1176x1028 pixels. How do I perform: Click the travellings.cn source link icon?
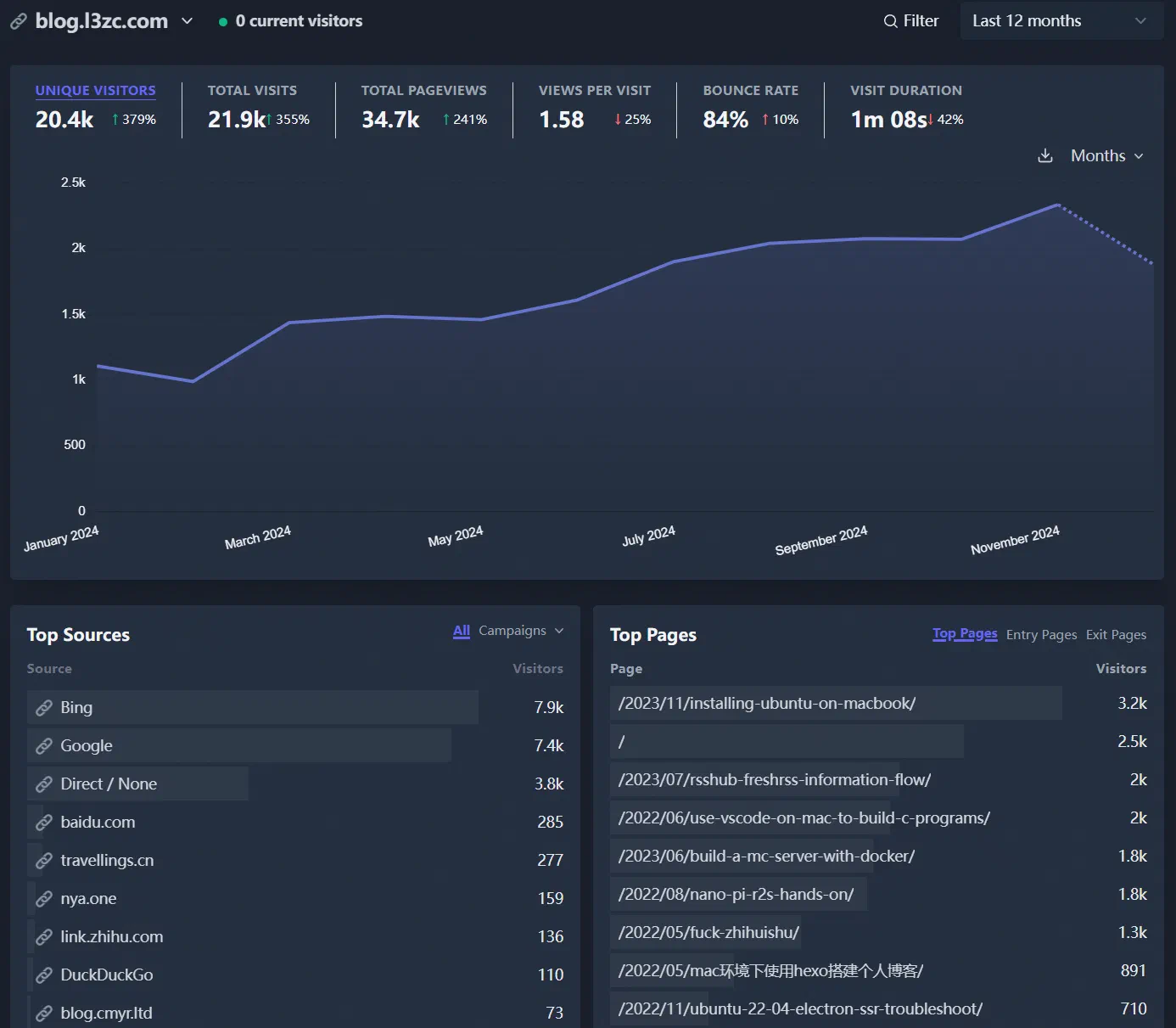tap(44, 861)
